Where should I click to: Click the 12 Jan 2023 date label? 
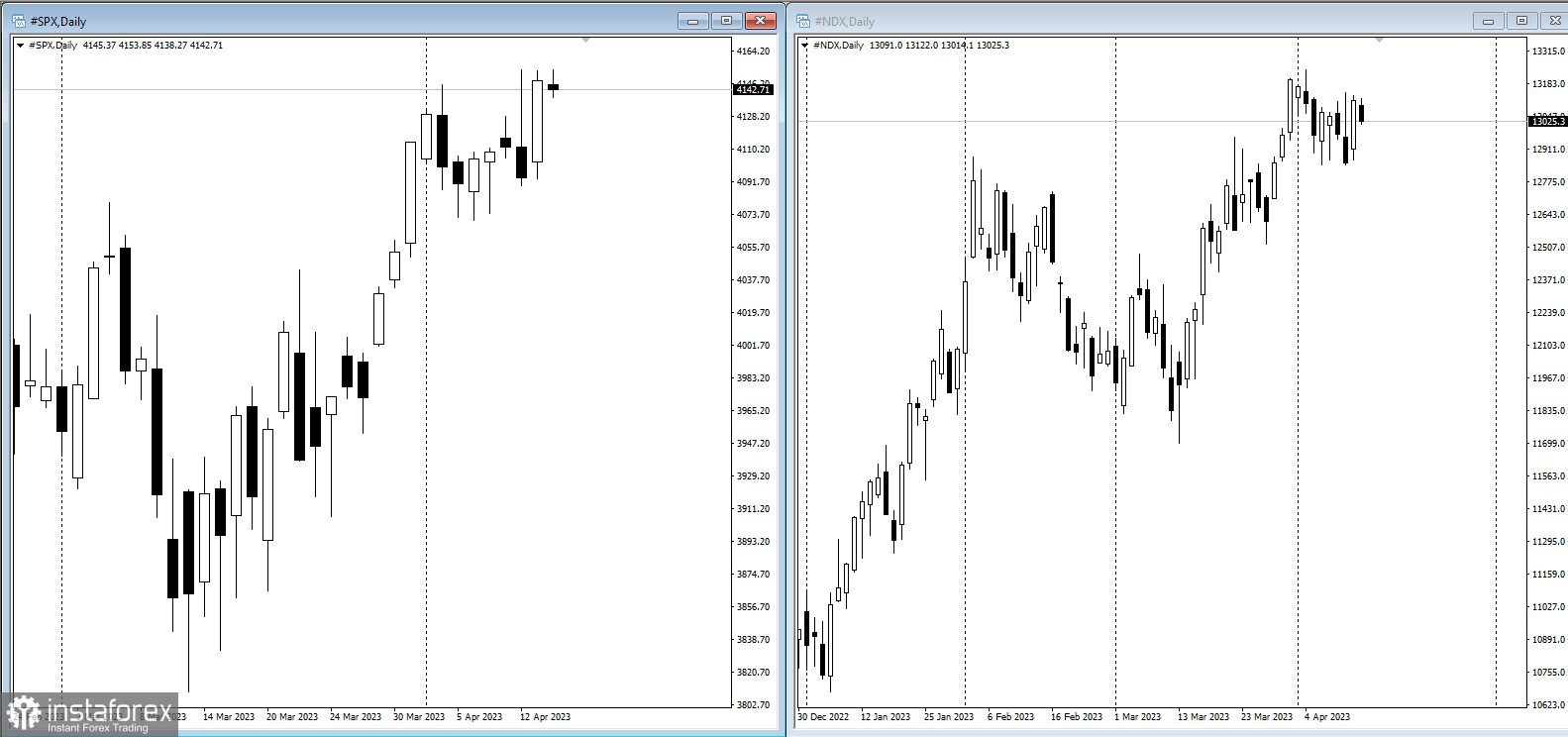tap(886, 717)
